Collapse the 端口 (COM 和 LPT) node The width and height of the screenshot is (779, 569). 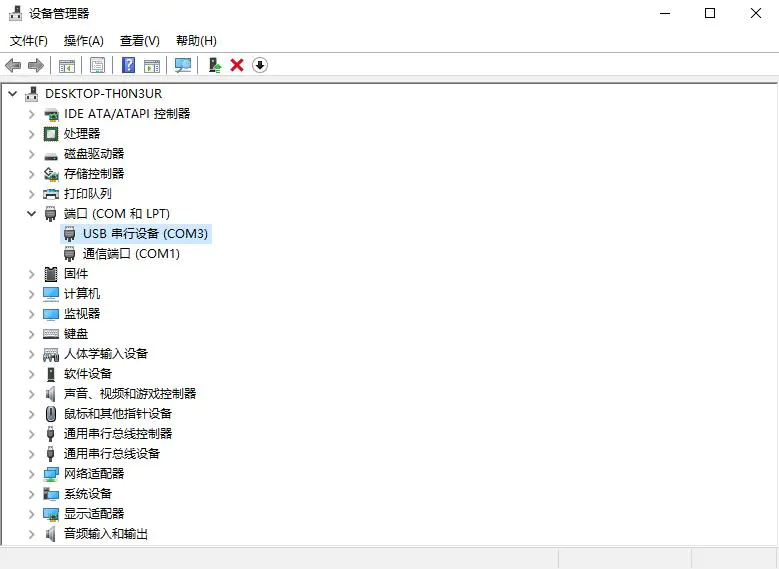tap(31, 214)
